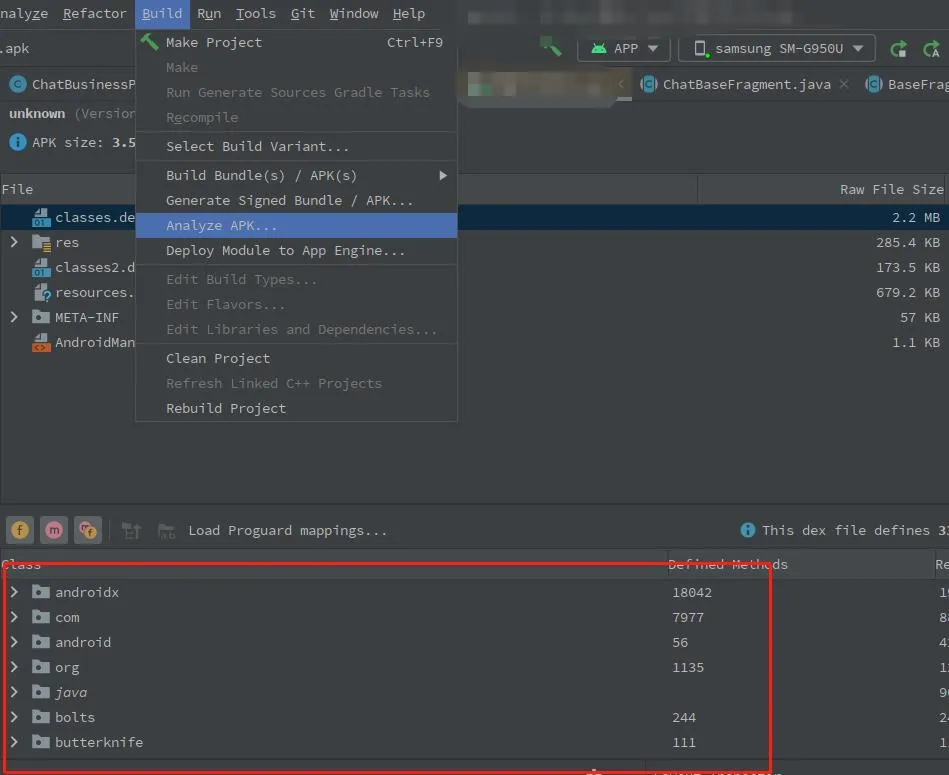The height and width of the screenshot is (775, 949).
Task: Open the Run menu
Action: (209, 13)
